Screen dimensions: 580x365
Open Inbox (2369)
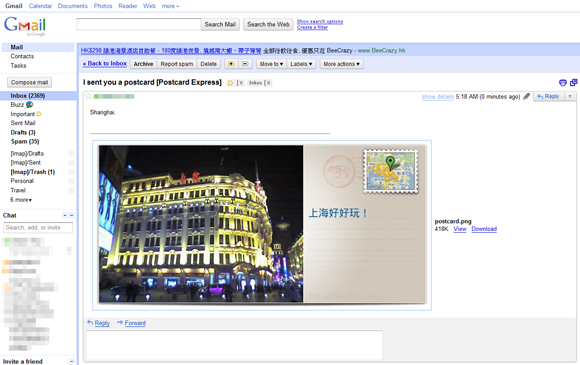pos(28,95)
